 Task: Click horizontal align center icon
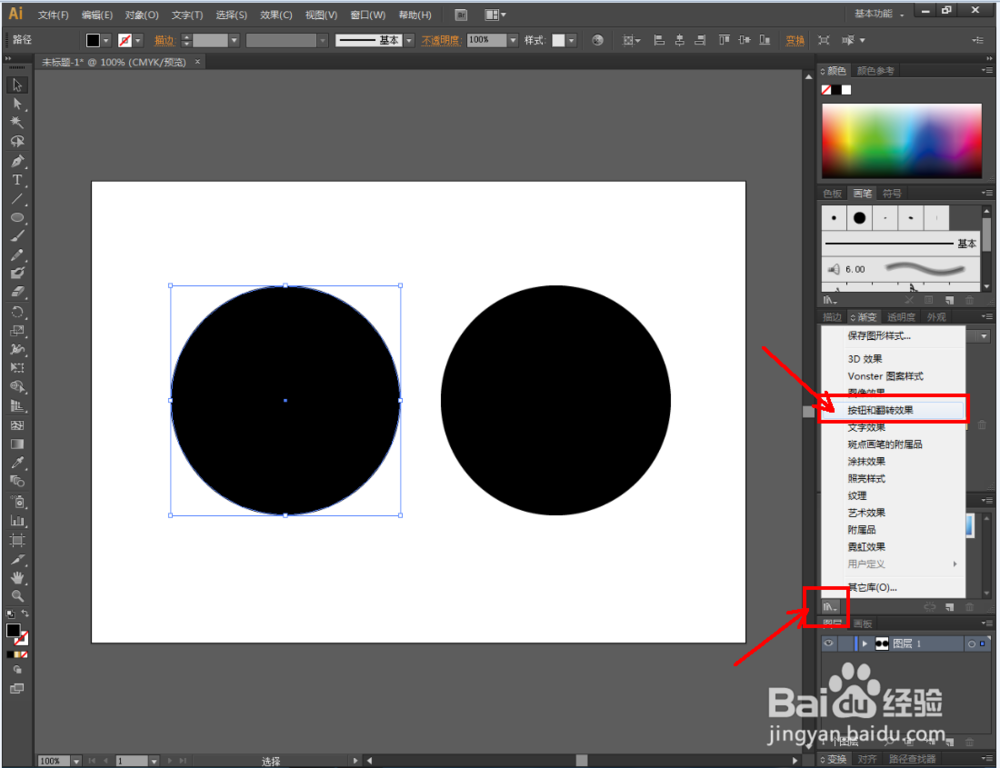click(680, 40)
